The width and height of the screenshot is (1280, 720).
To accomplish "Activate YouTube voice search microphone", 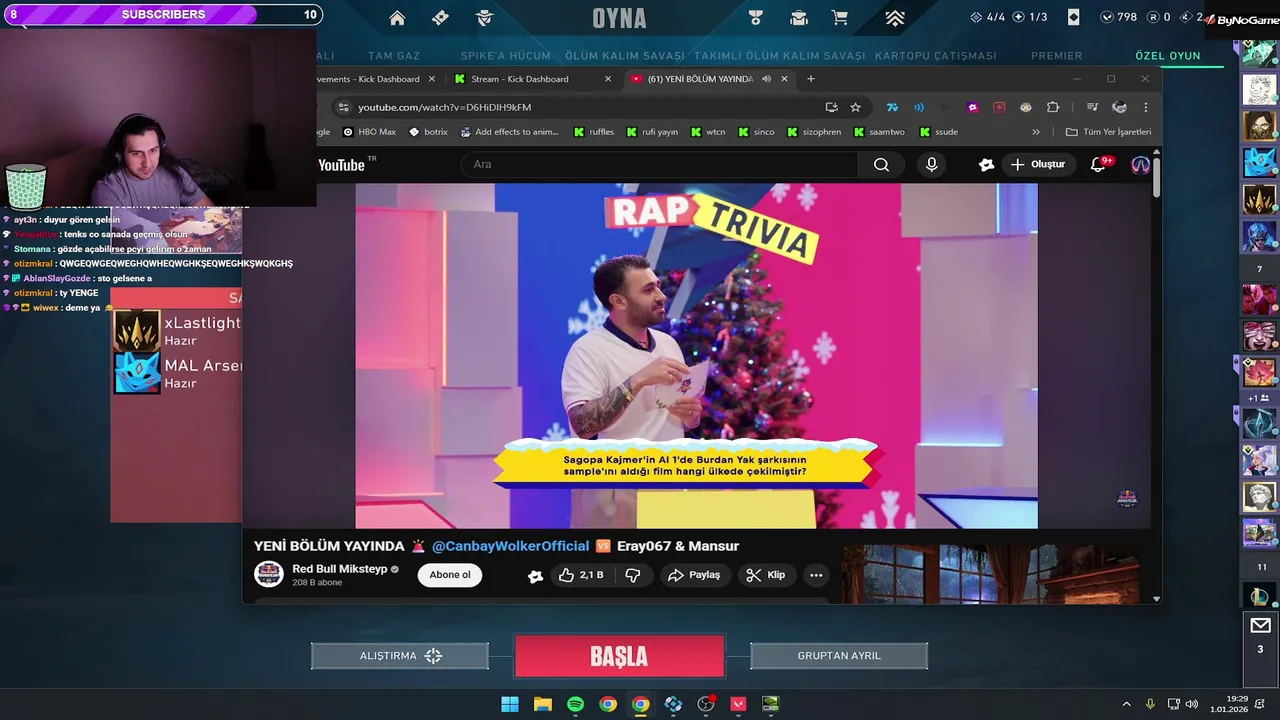I will tap(932, 165).
